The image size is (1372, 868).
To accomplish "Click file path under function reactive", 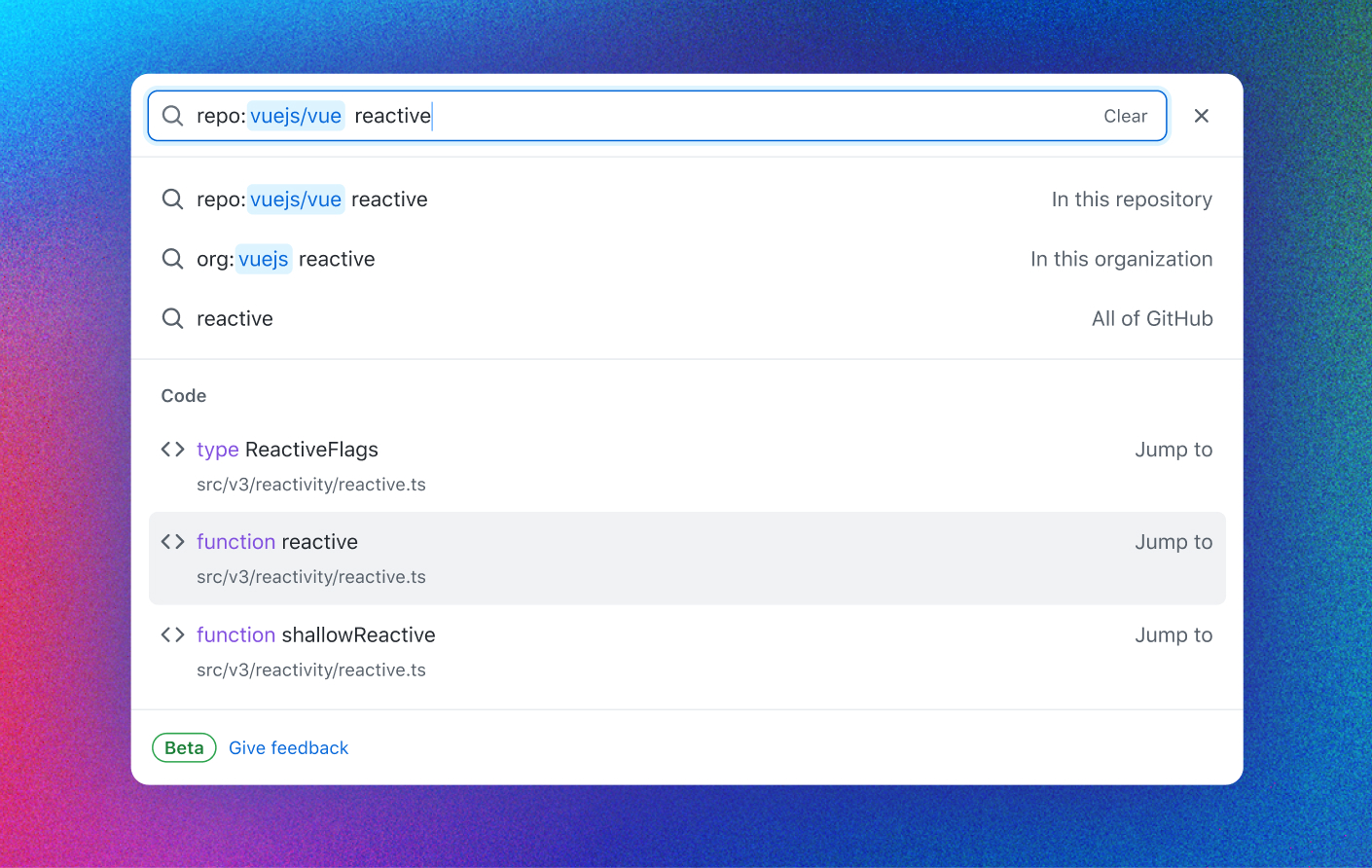I will 311,577.
